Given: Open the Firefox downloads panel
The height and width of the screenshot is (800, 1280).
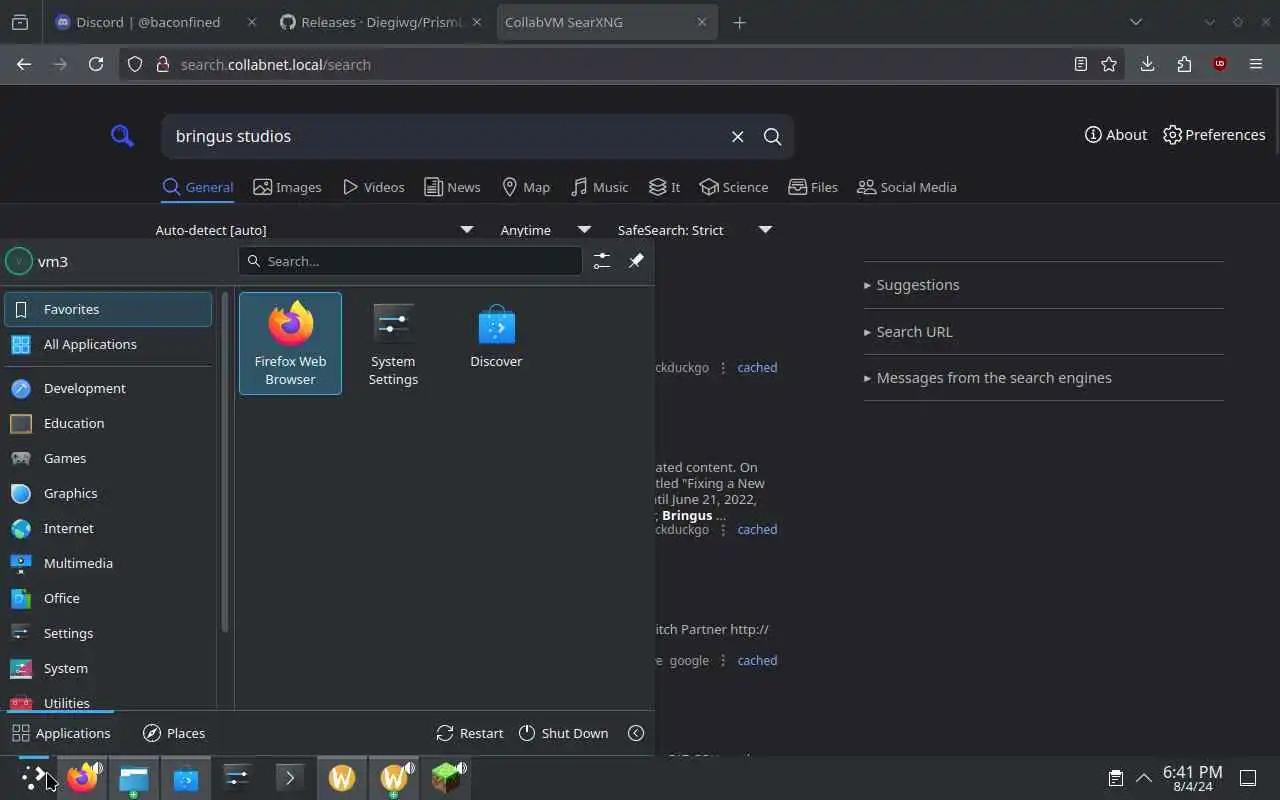Looking at the screenshot, I should tap(1147, 64).
